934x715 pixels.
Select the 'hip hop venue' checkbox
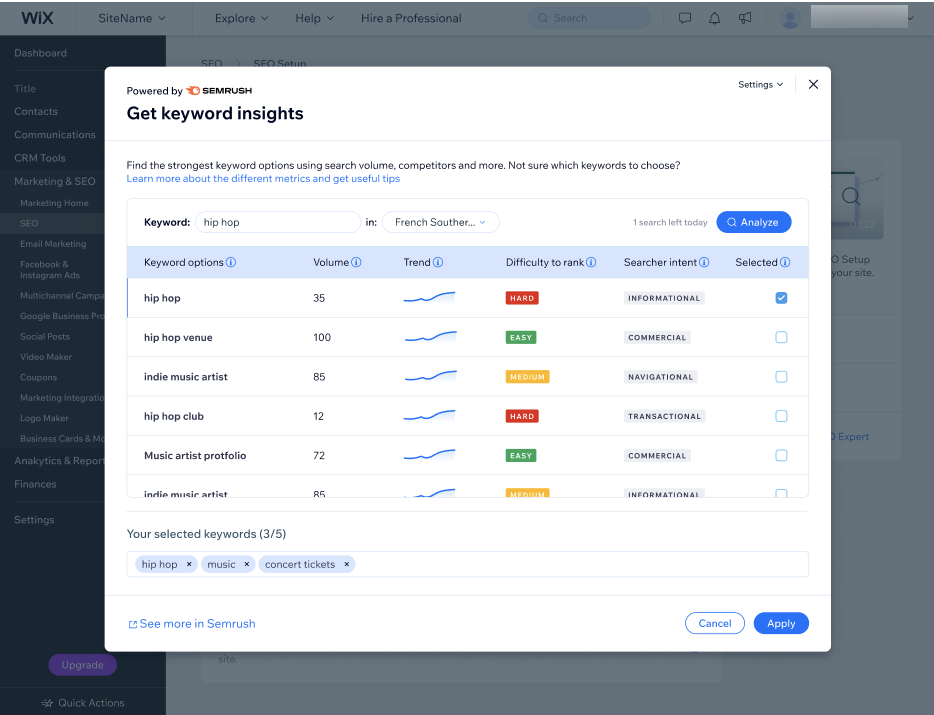(781, 338)
